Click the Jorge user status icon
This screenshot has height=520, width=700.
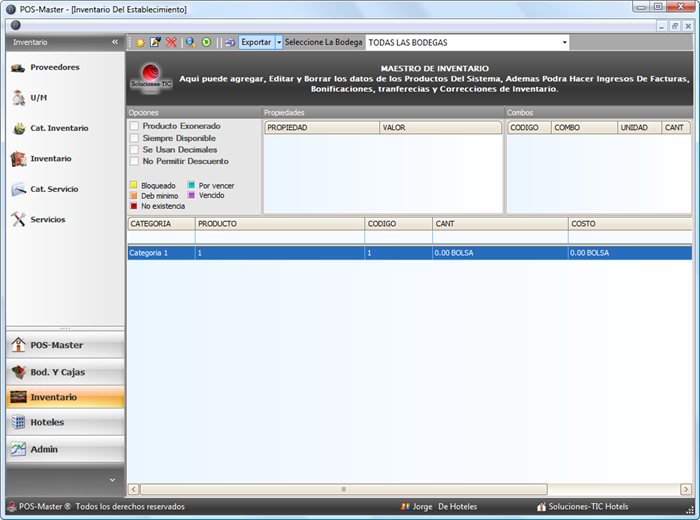click(x=405, y=507)
